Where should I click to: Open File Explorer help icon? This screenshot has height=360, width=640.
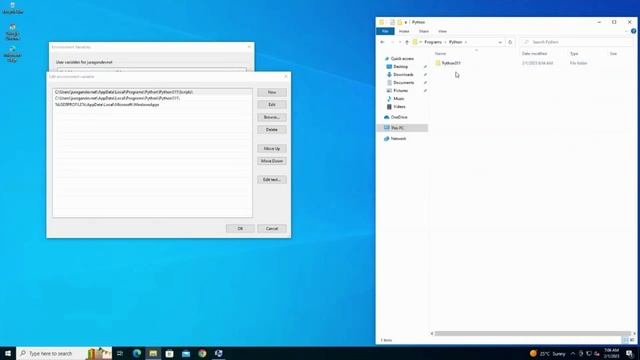pos(633,31)
